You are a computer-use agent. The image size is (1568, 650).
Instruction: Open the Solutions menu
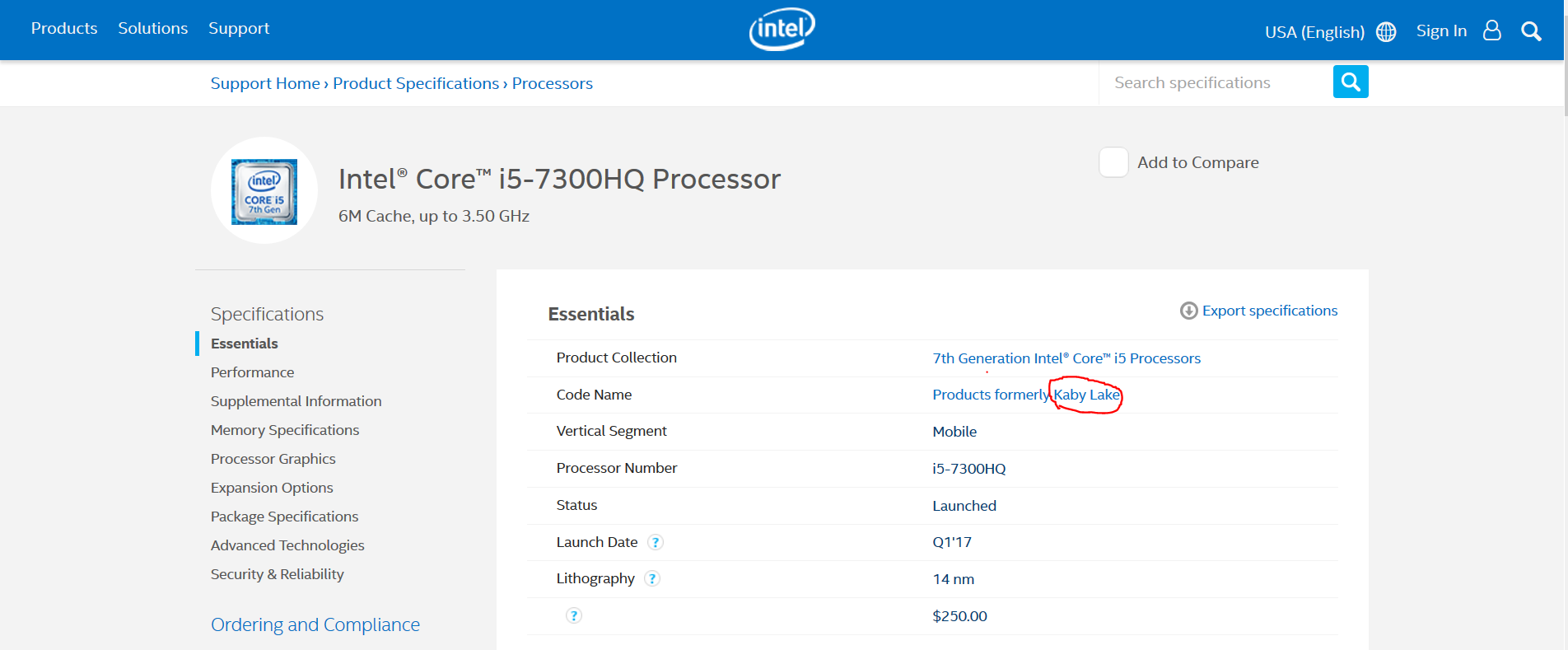pyautogui.click(x=153, y=29)
